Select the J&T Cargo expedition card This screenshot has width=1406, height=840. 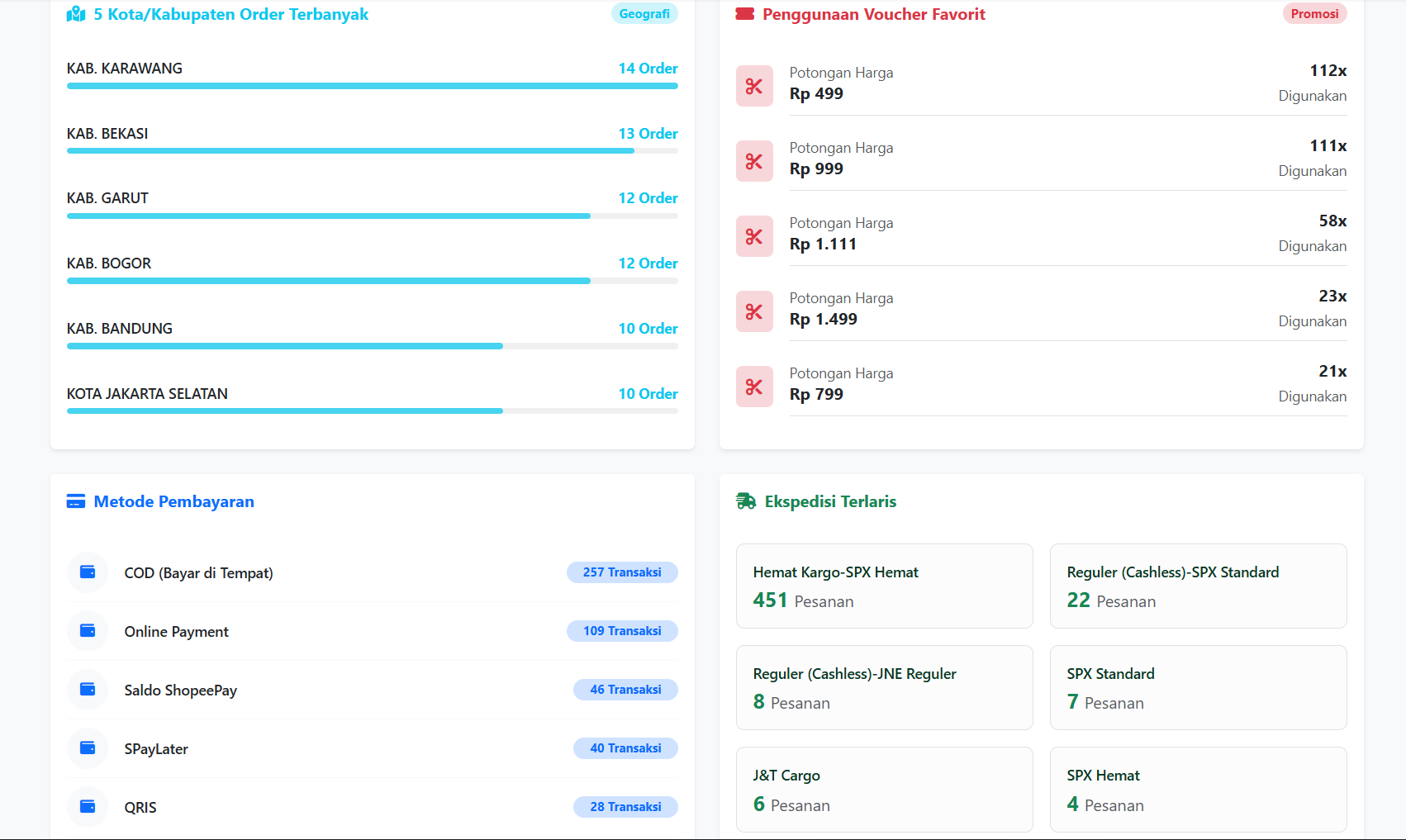[x=884, y=789]
